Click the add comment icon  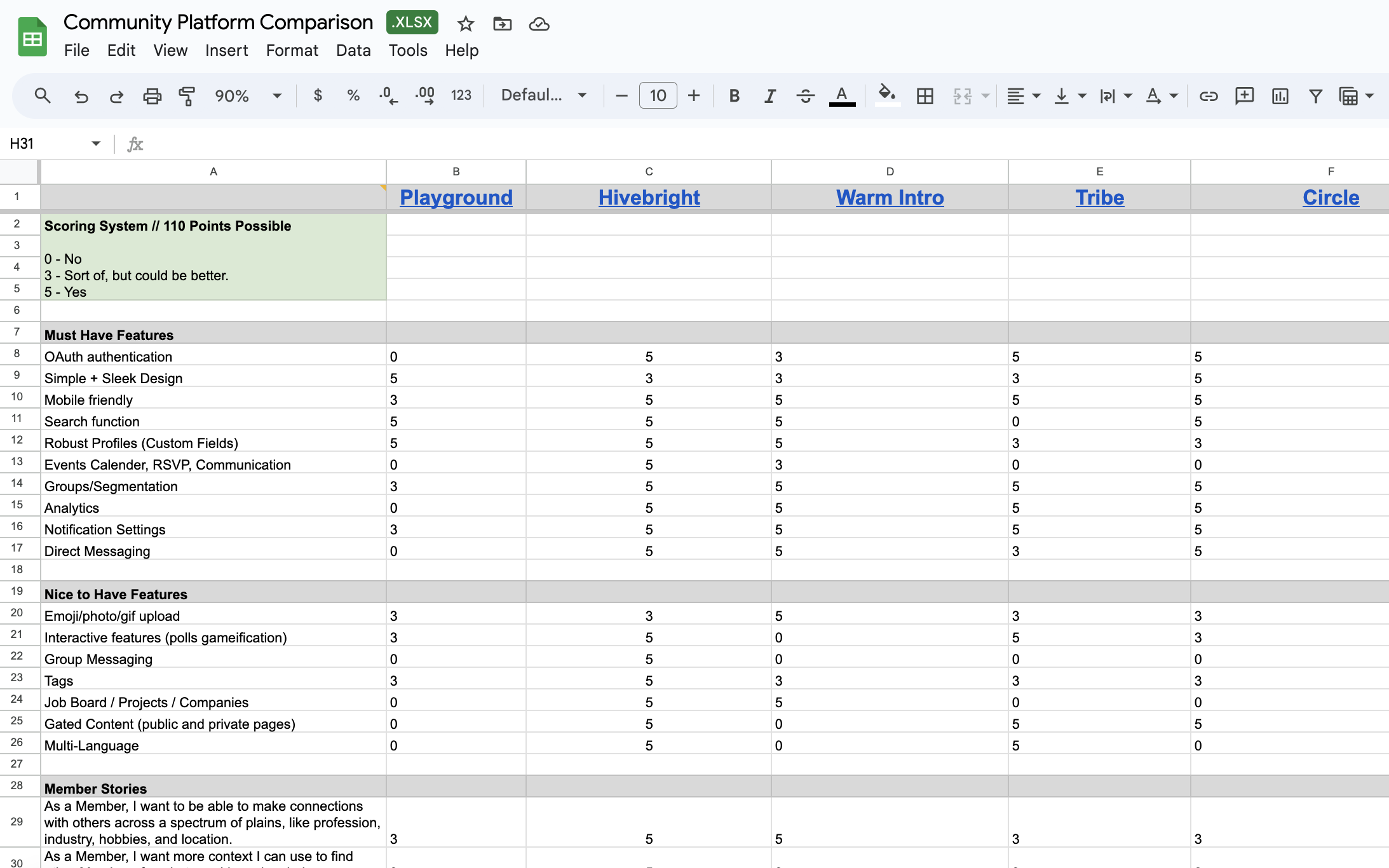coord(1243,96)
